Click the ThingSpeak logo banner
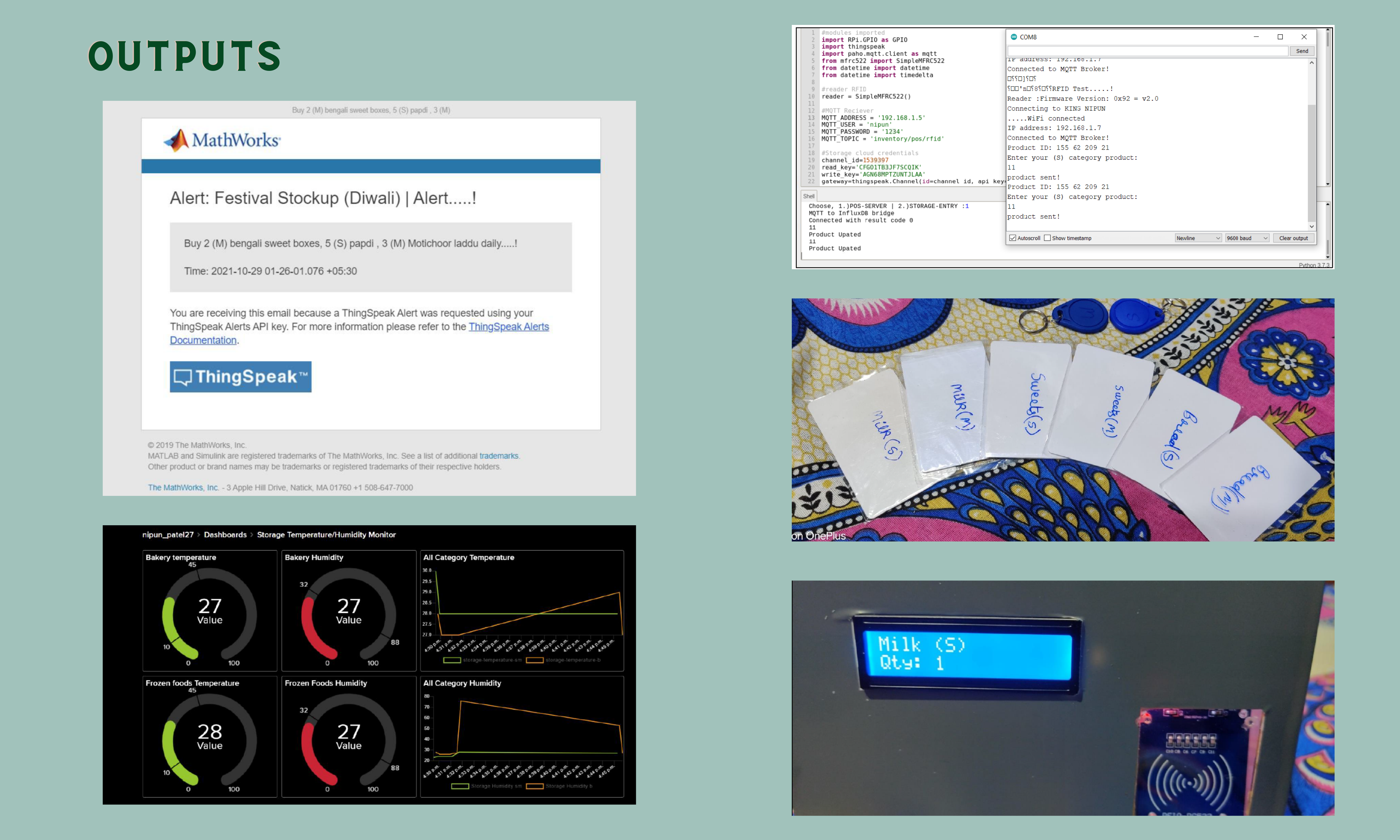The width and height of the screenshot is (1400, 840). (241, 376)
